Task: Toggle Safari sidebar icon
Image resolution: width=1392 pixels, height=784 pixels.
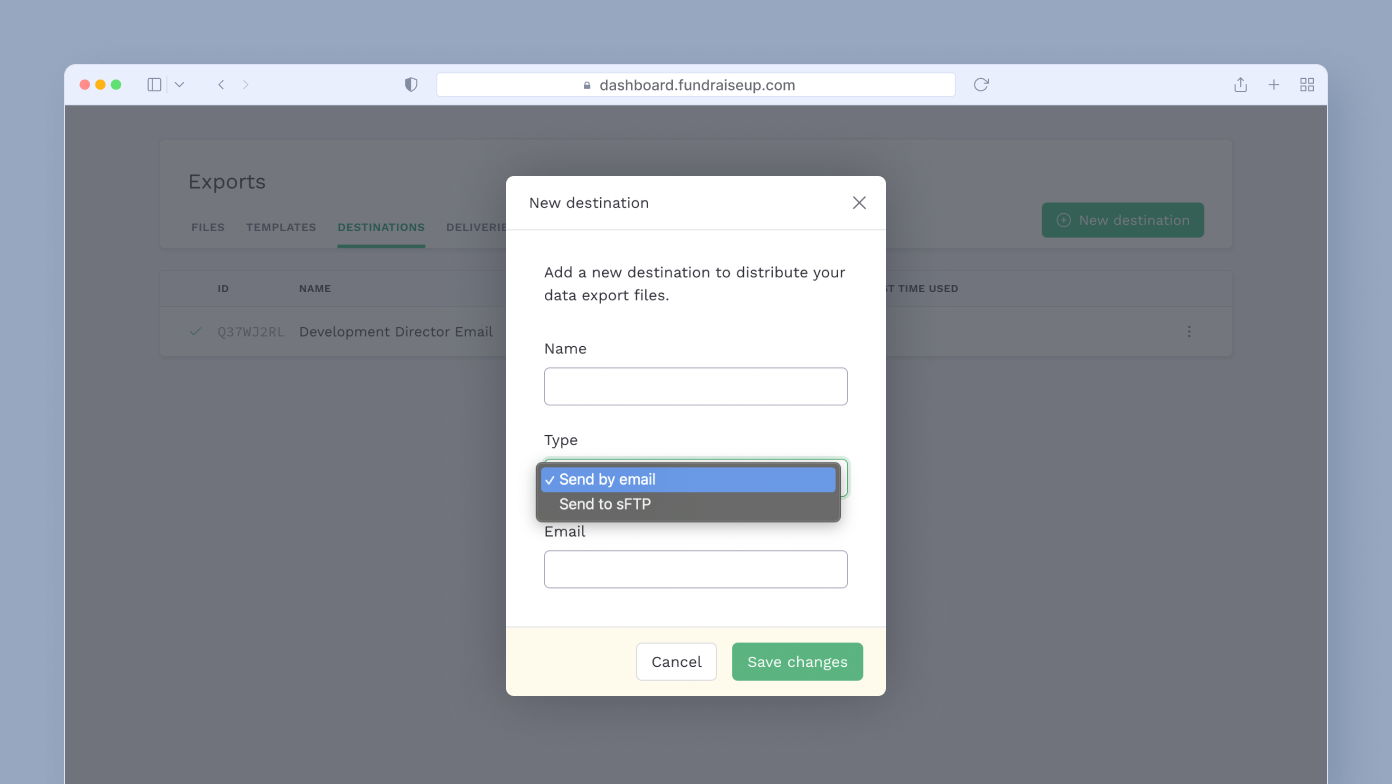Action: 154,85
